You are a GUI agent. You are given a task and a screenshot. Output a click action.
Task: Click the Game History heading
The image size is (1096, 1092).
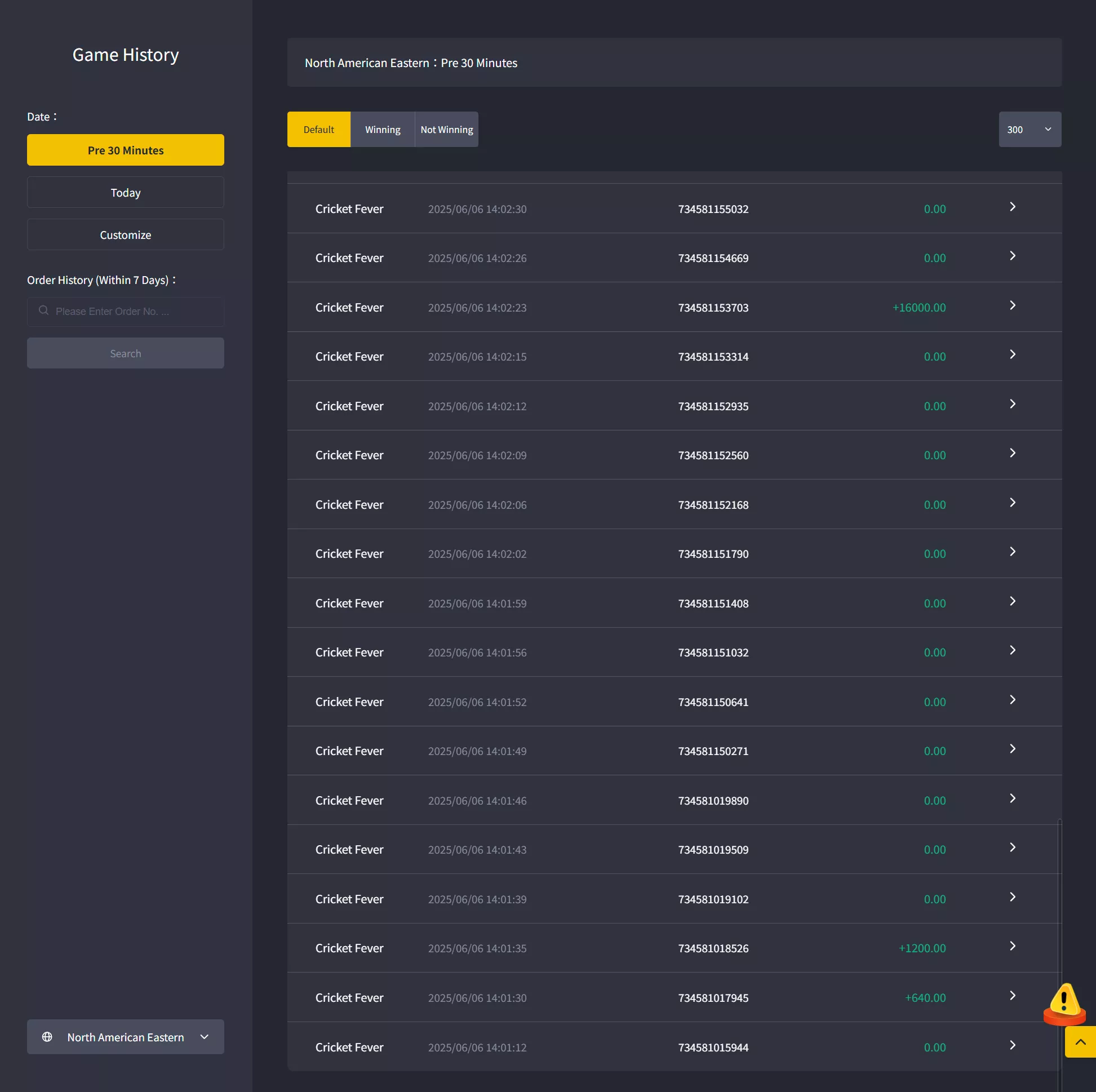point(125,55)
